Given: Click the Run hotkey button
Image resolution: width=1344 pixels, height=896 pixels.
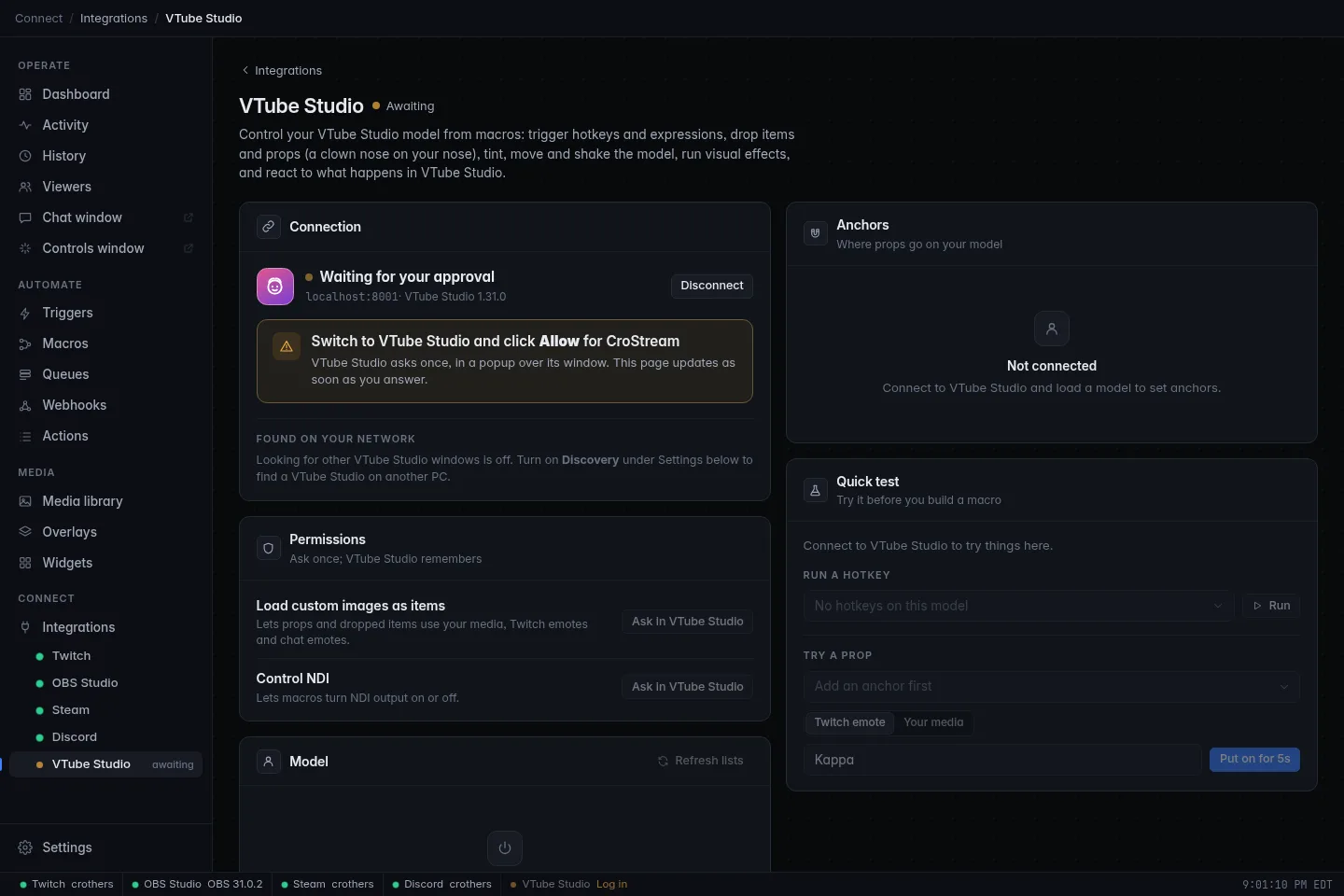Looking at the screenshot, I should tap(1271, 606).
